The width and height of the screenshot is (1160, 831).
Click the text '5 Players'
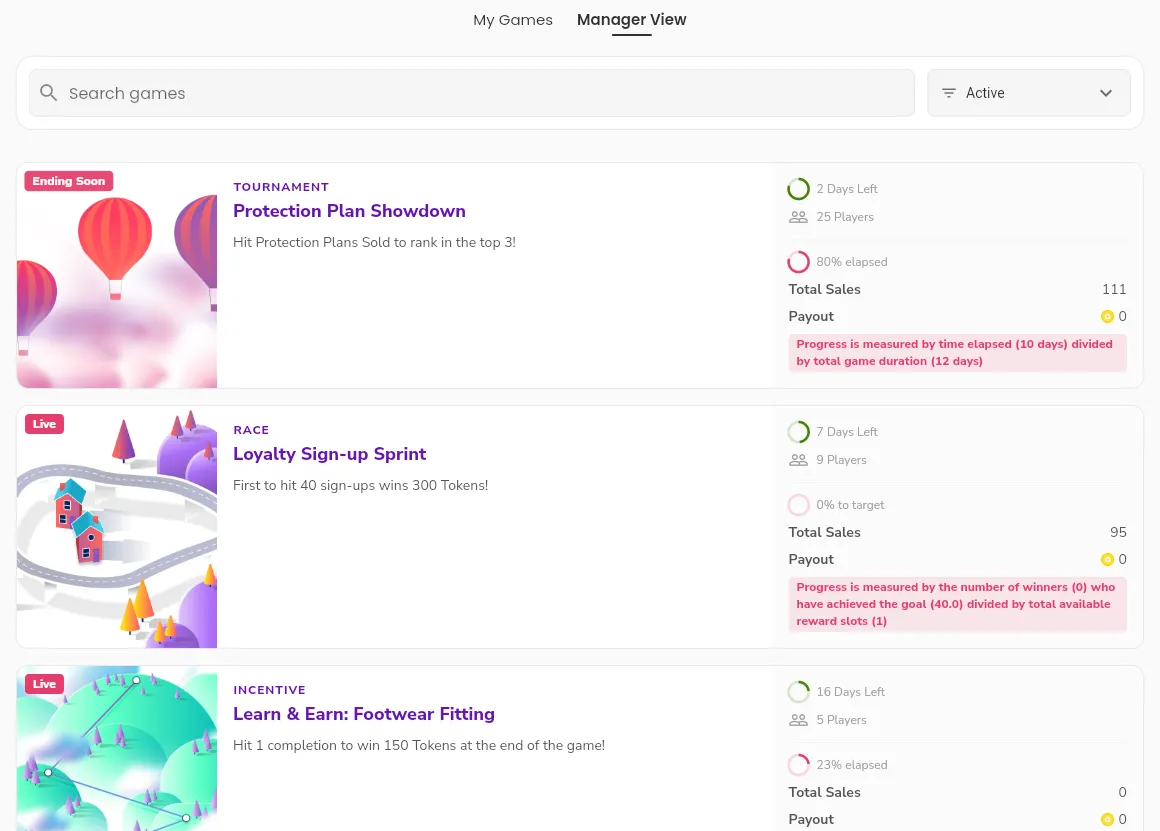click(x=841, y=720)
